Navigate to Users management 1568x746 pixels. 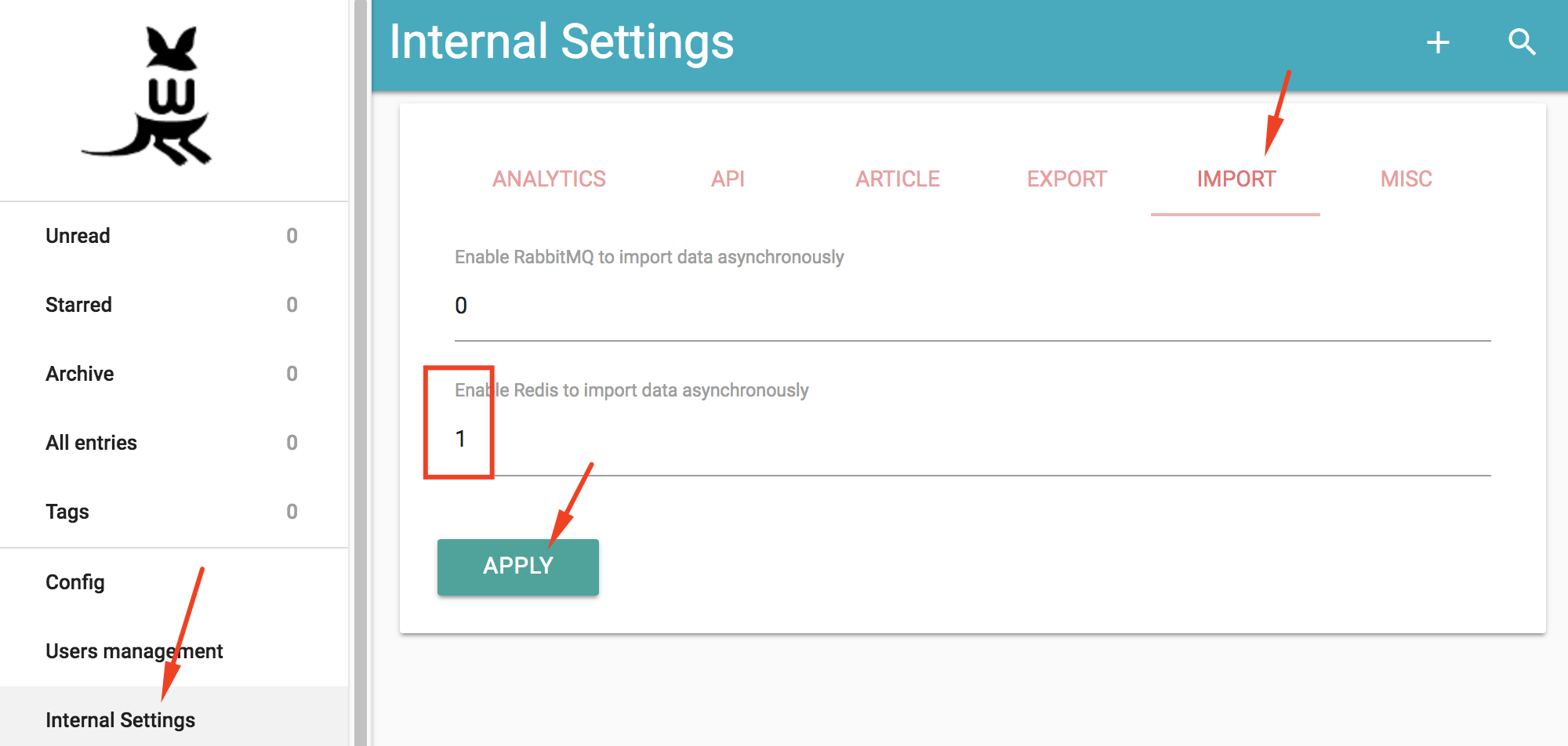coord(134,651)
